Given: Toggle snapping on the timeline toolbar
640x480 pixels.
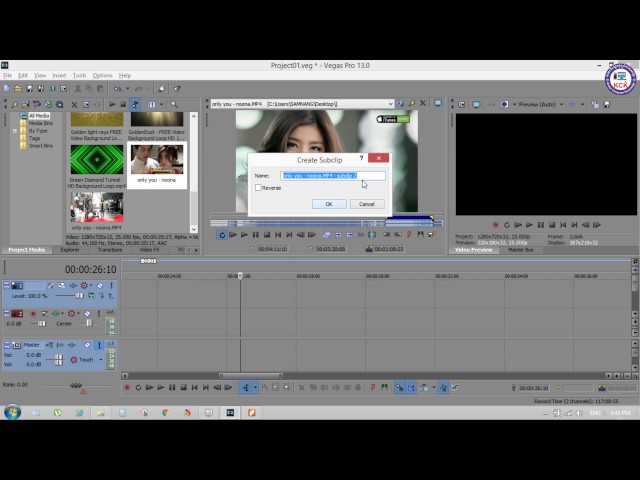Looking at the screenshot, I should point(399,387).
